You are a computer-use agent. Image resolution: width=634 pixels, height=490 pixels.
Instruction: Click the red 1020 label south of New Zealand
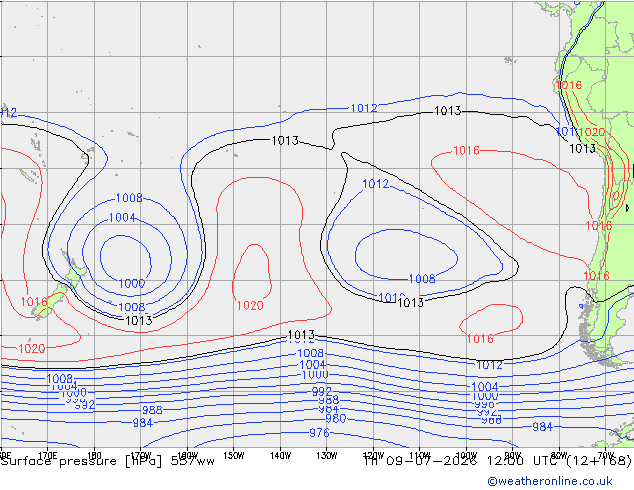click(32, 348)
